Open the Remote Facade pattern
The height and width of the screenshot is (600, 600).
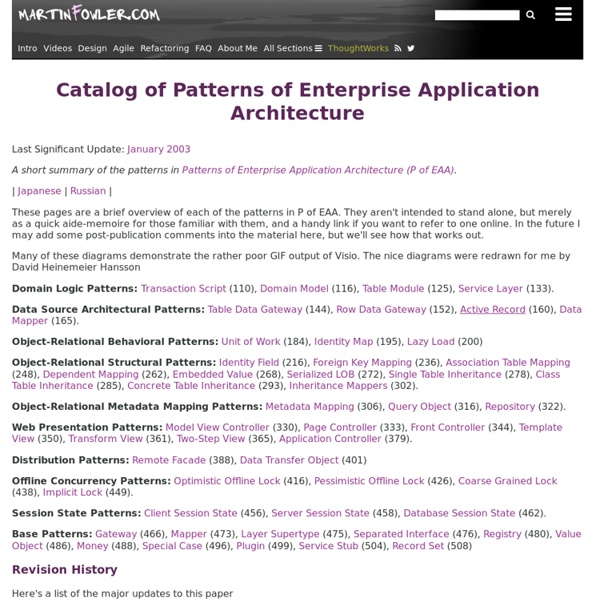coord(169,460)
